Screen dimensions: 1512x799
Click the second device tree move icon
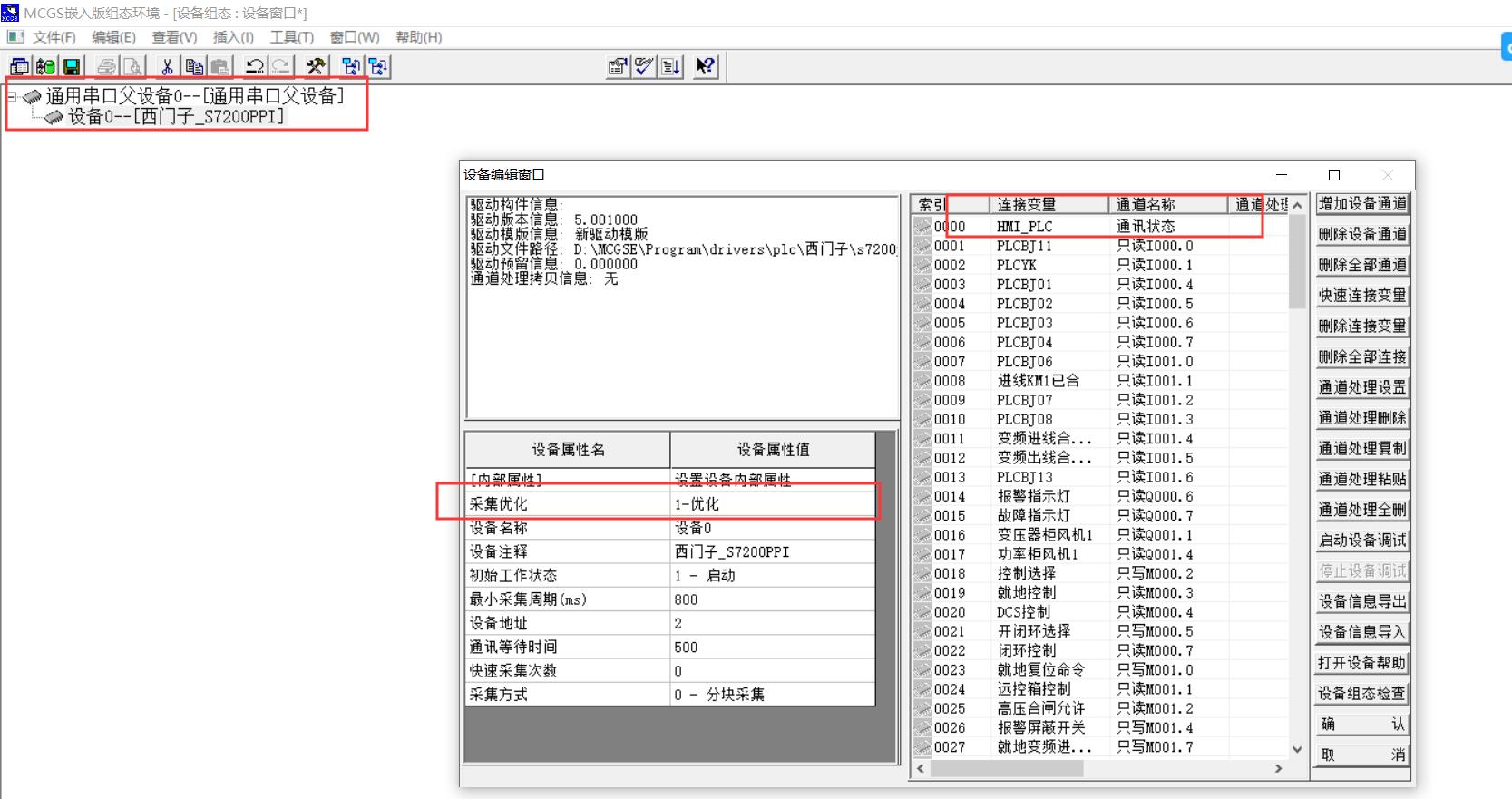(377, 66)
